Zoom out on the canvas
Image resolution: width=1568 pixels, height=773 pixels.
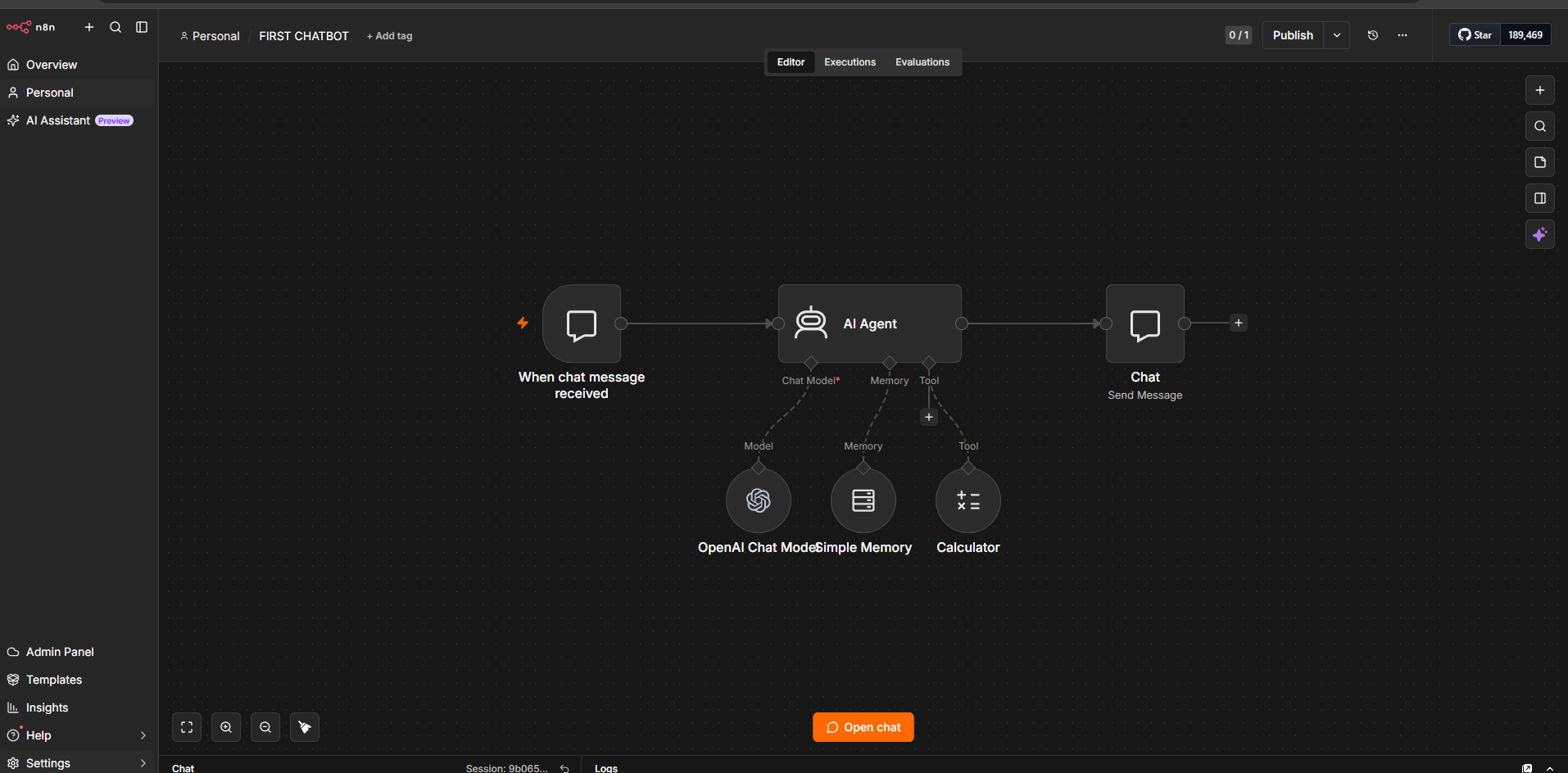click(265, 727)
